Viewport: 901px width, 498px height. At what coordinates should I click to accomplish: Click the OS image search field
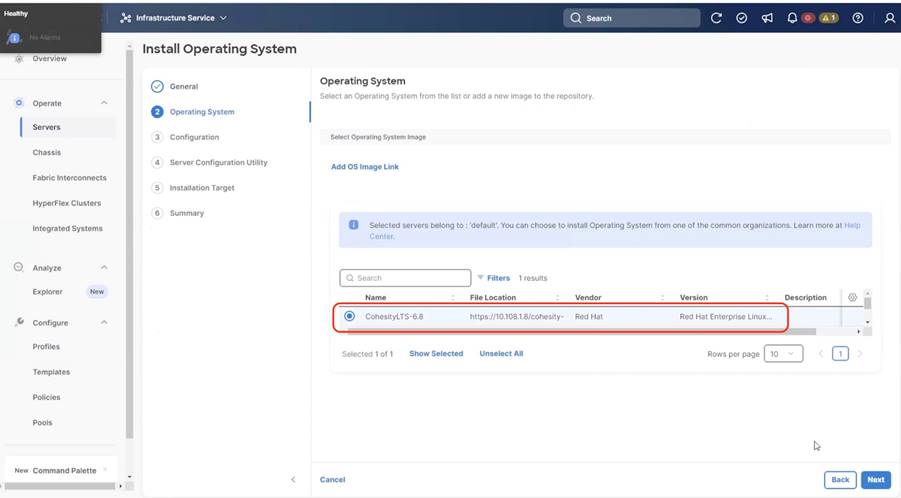point(405,278)
